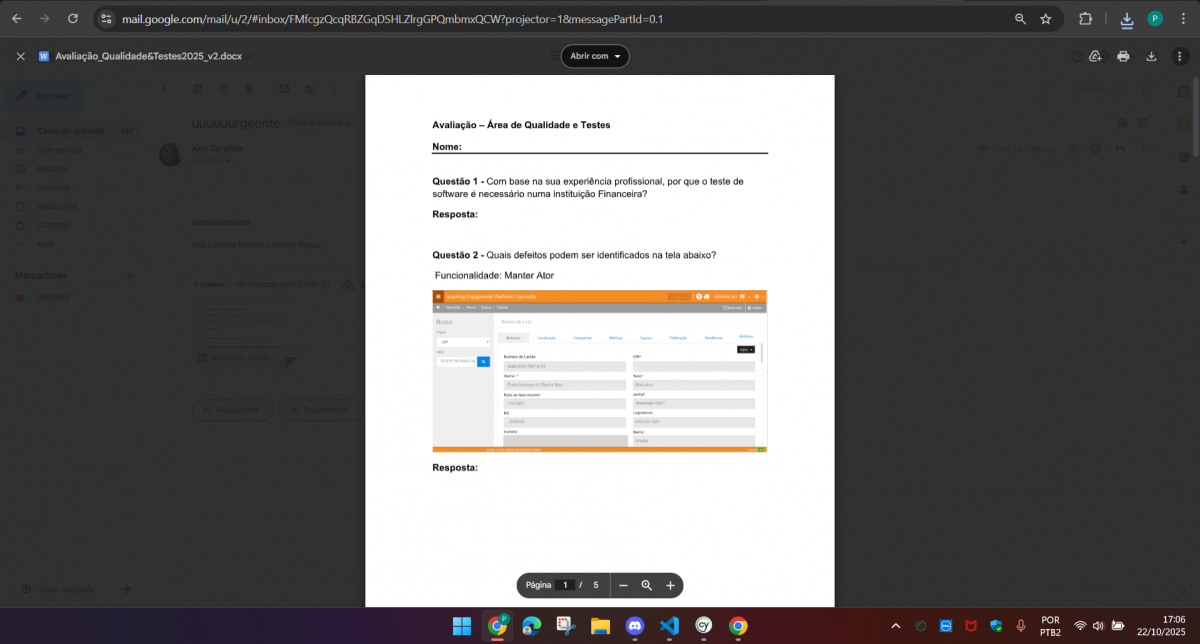Open site information icon in address bar

point(107,19)
